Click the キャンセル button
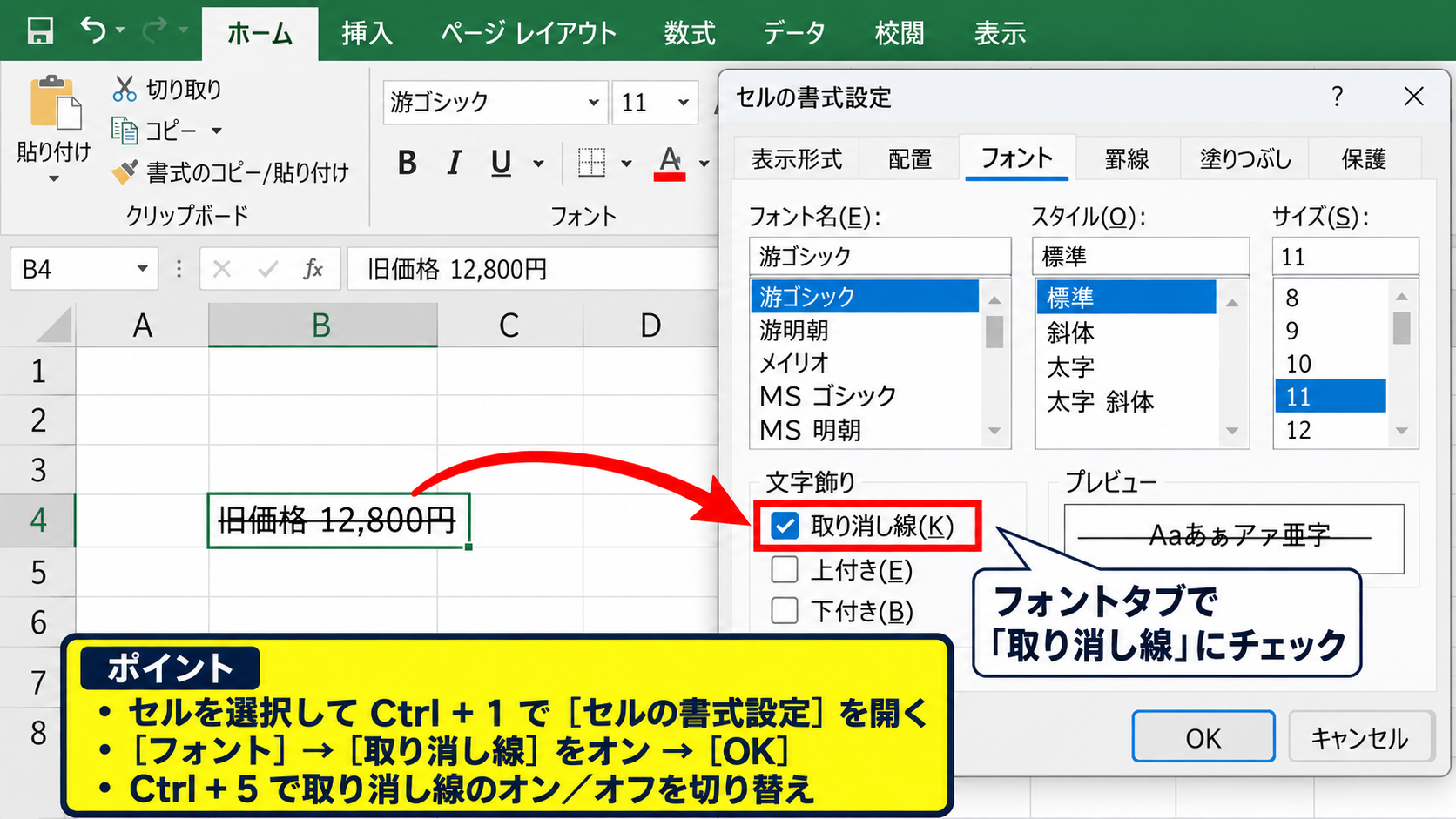Image resolution: width=1456 pixels, height=819 pixels. coord(1360,737)
